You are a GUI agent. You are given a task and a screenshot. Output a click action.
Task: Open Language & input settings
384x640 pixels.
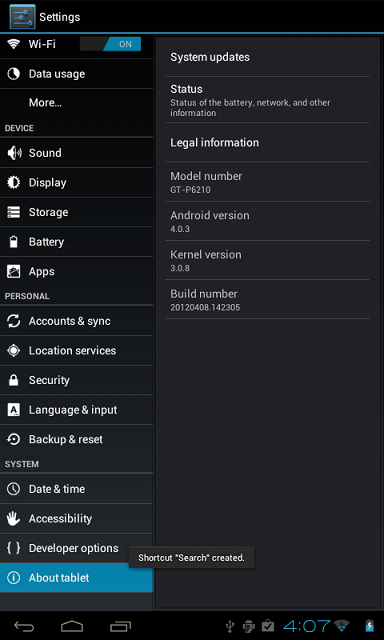tap(76, 410)
